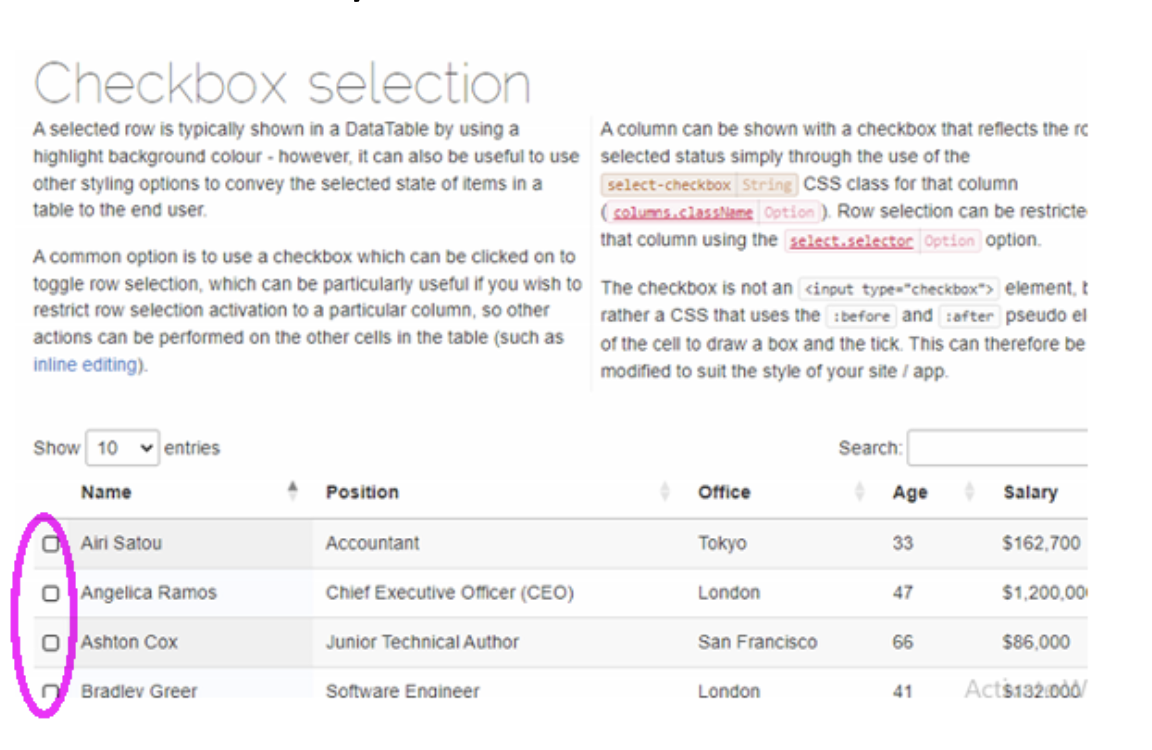Focus the Search input field
The height and width of the screenshot is (750, 1152).
click(x=996, y=448)
